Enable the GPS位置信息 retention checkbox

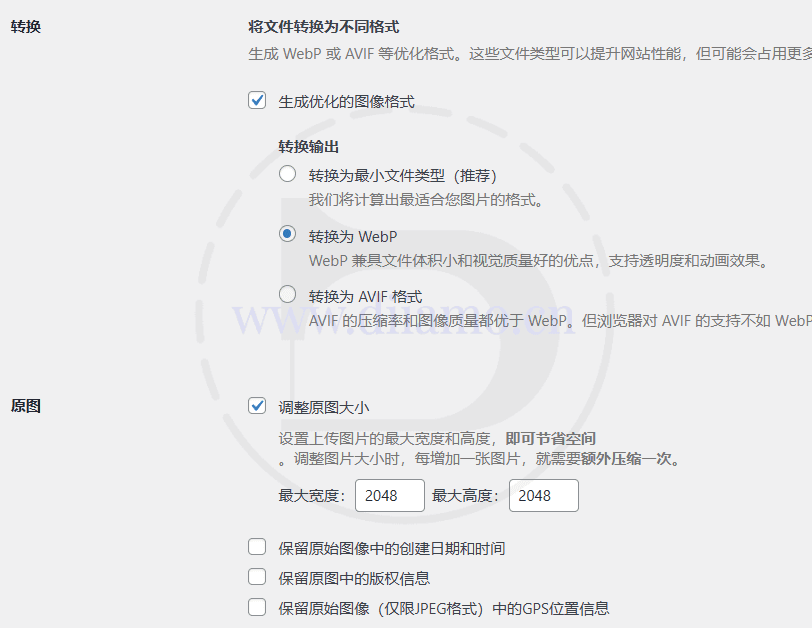point(257,607)
